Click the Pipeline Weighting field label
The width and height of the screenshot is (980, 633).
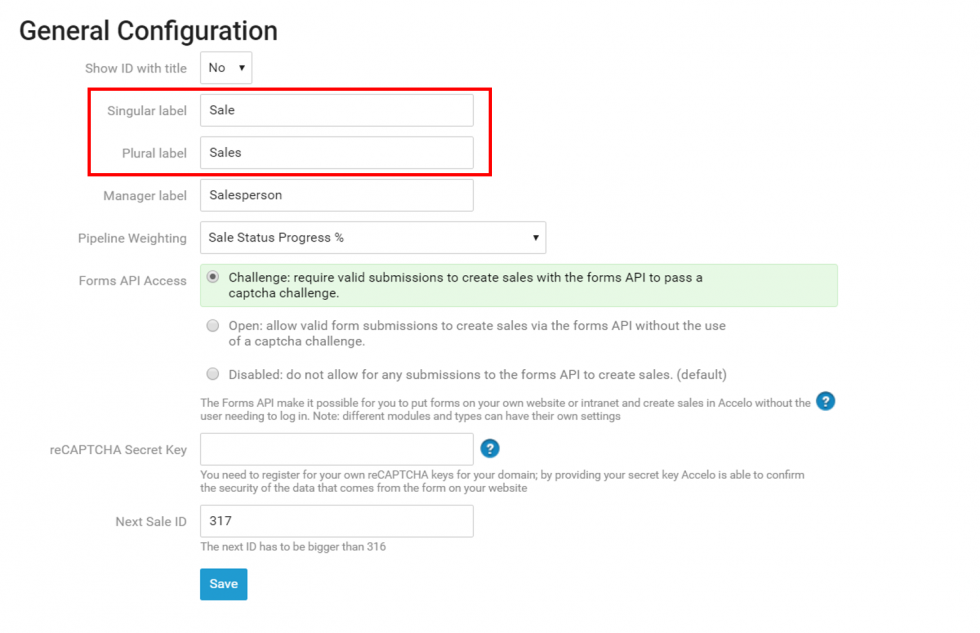coord(132,238)
